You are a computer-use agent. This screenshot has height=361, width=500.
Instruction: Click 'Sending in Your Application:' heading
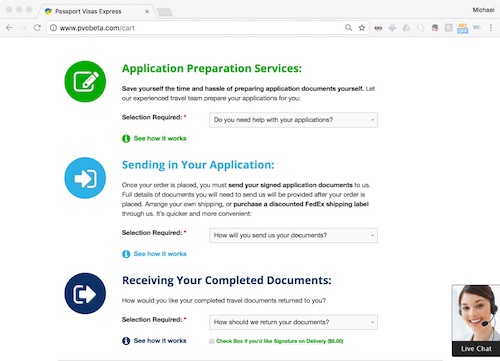click(198, 165)
